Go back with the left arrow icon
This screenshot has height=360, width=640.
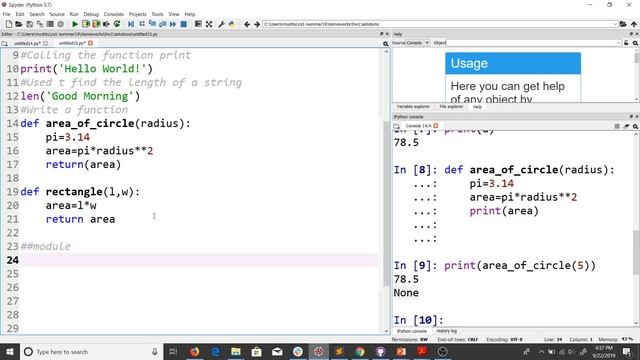coord(247,24)
